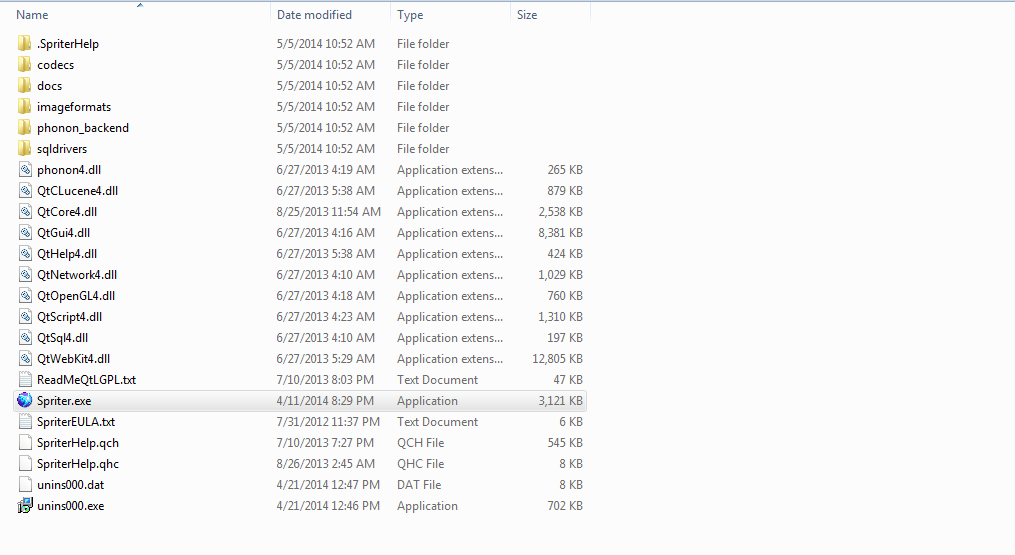
Task: Click the QtOpenGL4.dll file icon
Action: point(25,296)
